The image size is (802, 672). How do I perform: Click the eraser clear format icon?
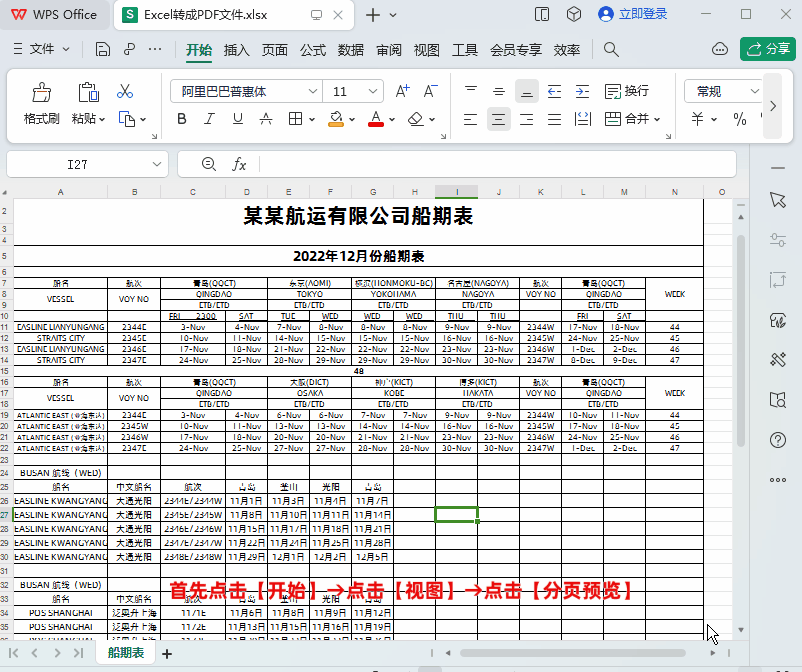pyautogui.click(x=416, y=119)
